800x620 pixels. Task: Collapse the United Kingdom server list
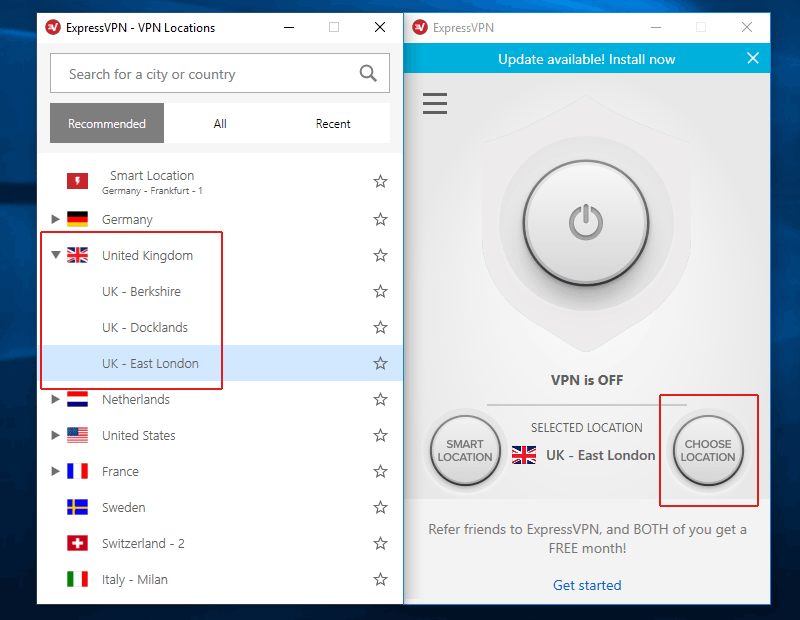pos(56,255)
